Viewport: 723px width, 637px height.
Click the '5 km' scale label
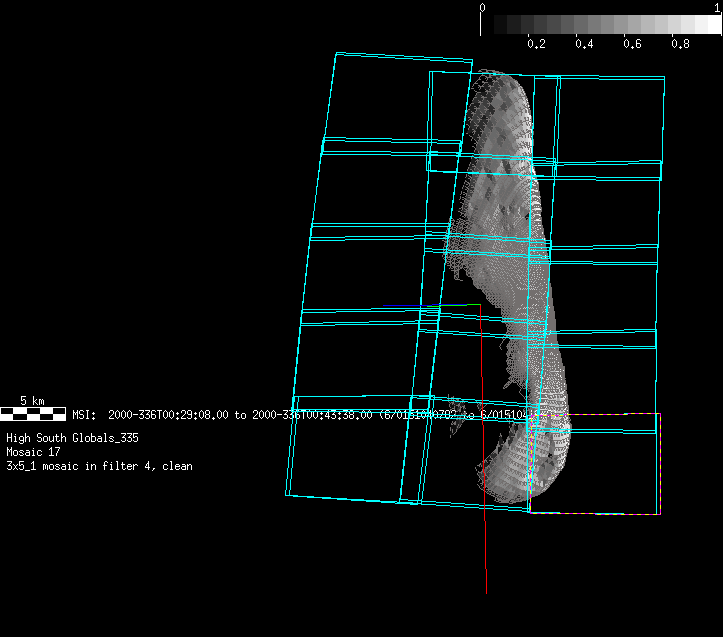click(x=33, y=400)
